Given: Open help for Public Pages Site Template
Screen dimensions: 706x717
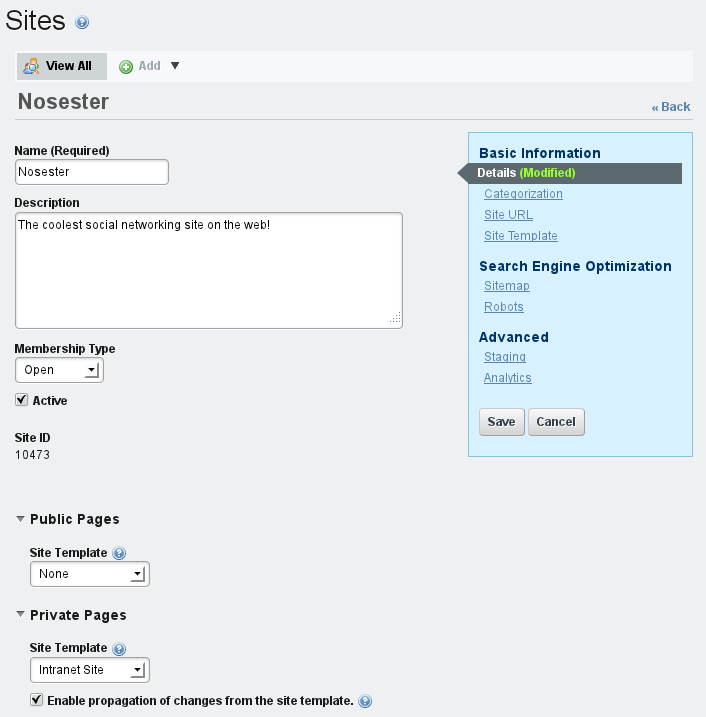Looking at the screenshot, I should point(119,553).
